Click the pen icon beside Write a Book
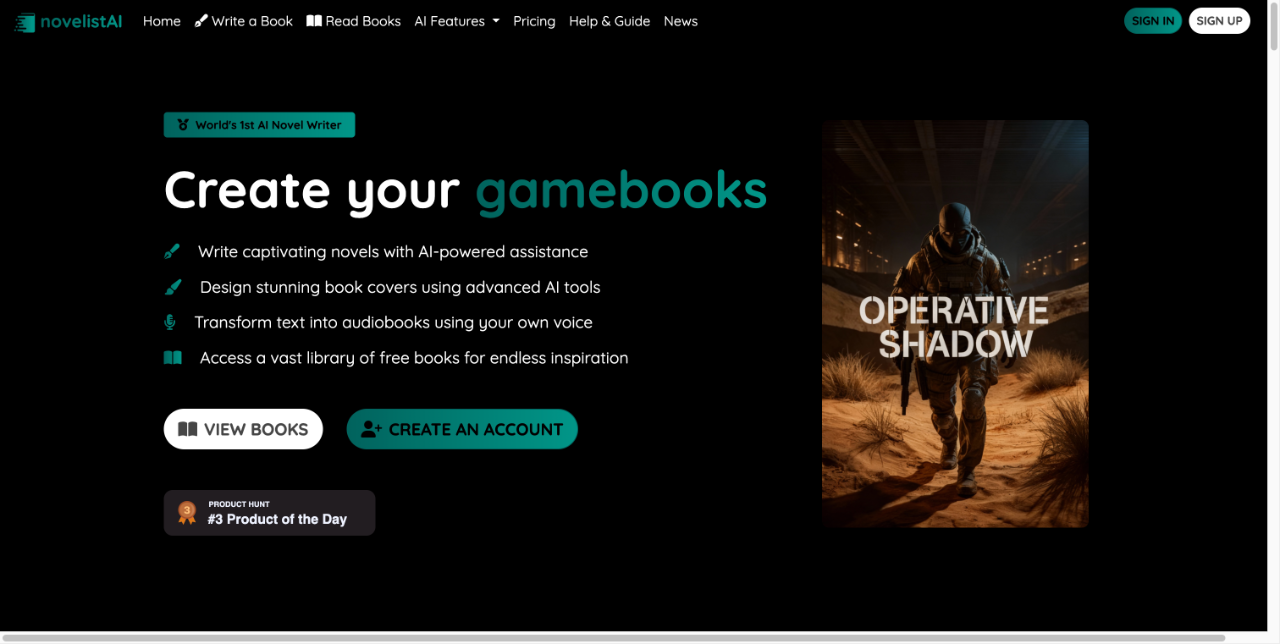Viewport: 1280px width, 644px height. [201, 21]
